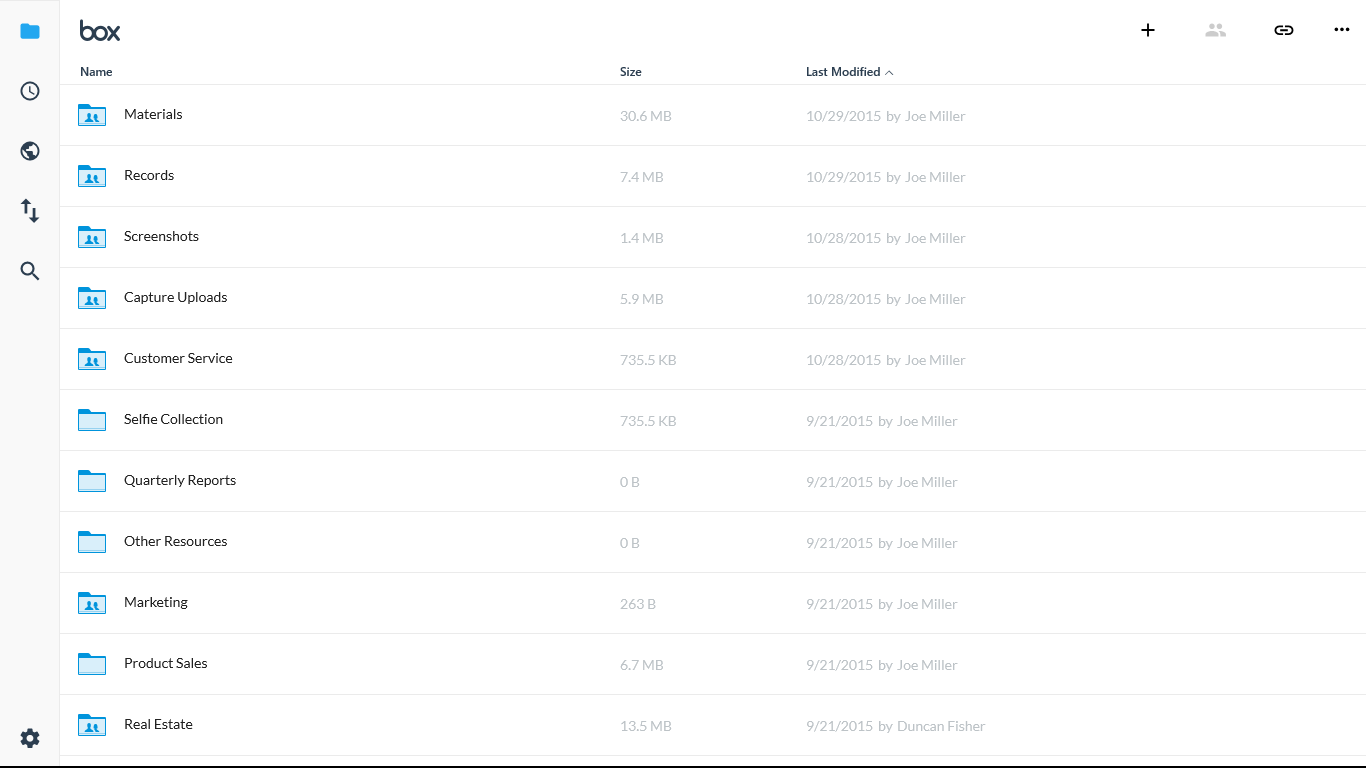The height and width of the screenshot is (768, 1366).
Task: Click the Screenshots shared folder icon
Action: coord(92,237)
